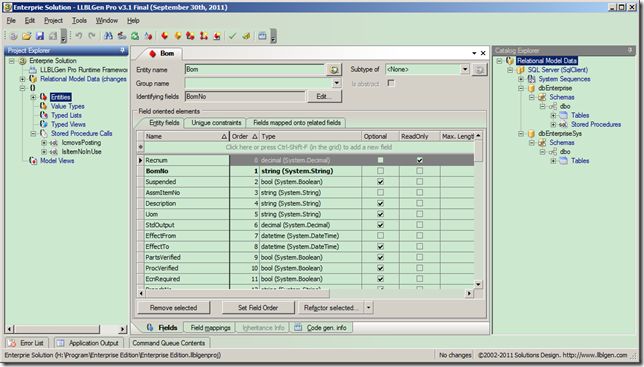The width and height of the screenshot is (644, 367).
Task: Open a project with the folder icon
Action: click(x=27, y=36)
